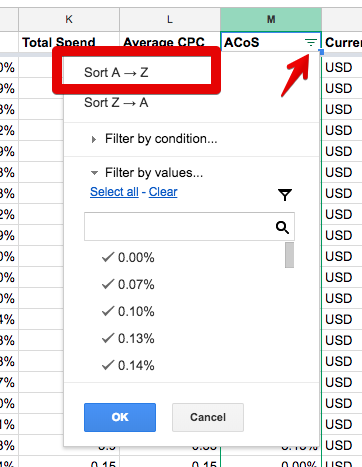This screenshot has width=362, height=467.
Task: Uncheck the 0.00% value
Action: [x=128, y=257]
